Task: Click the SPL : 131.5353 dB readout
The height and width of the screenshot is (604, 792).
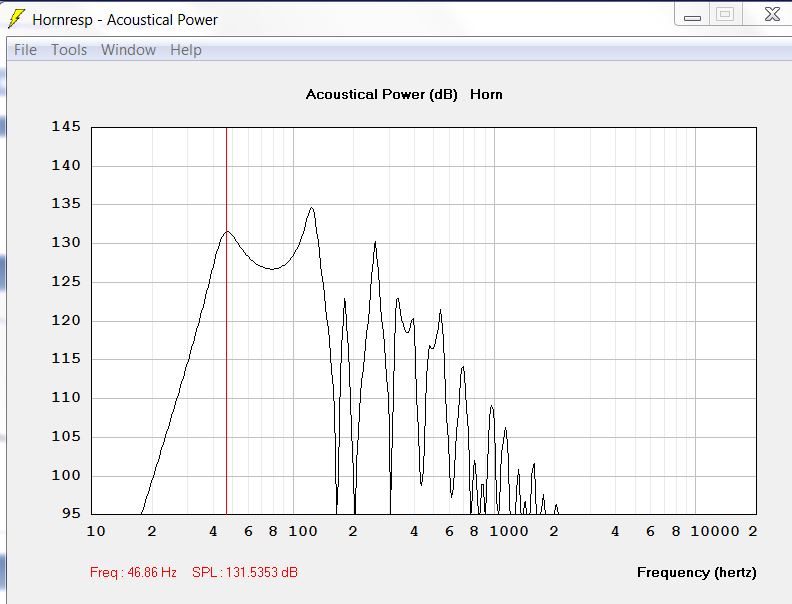Action: (x=245, y=572)
